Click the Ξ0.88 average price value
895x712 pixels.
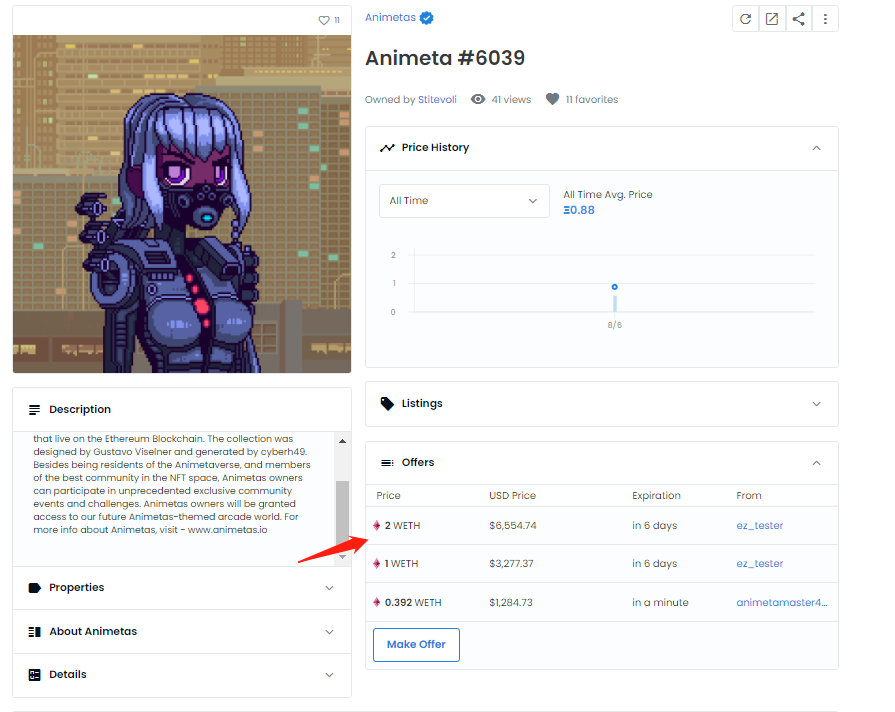579,210
